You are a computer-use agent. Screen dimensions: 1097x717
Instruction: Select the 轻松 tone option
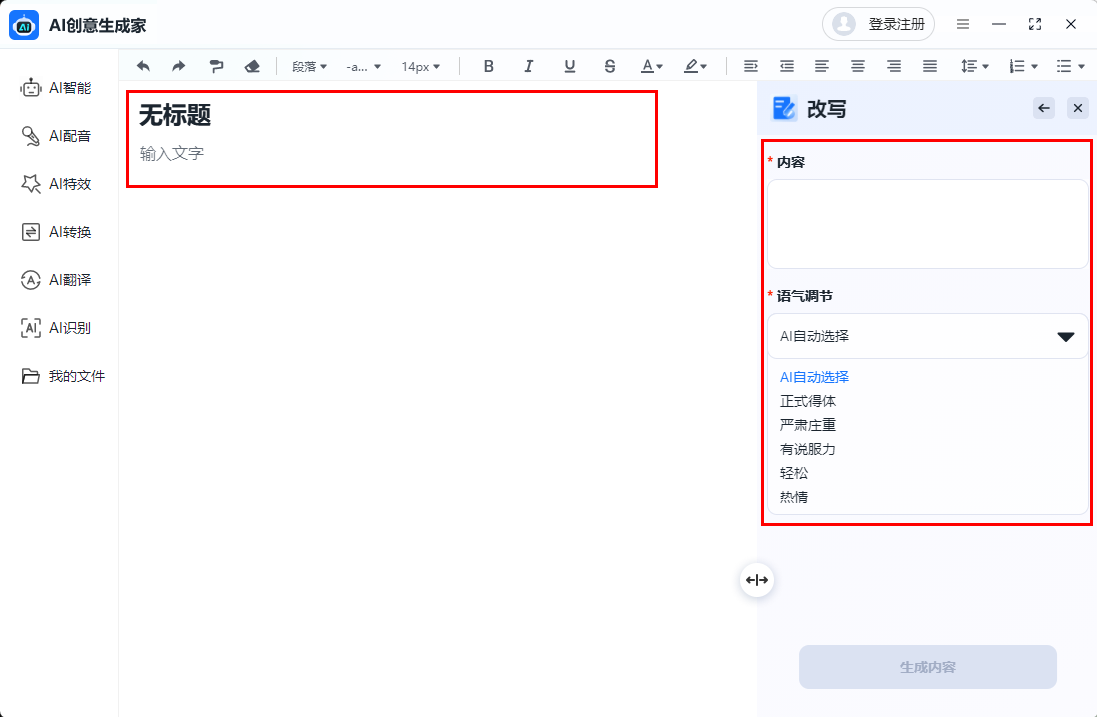(793, 473)
